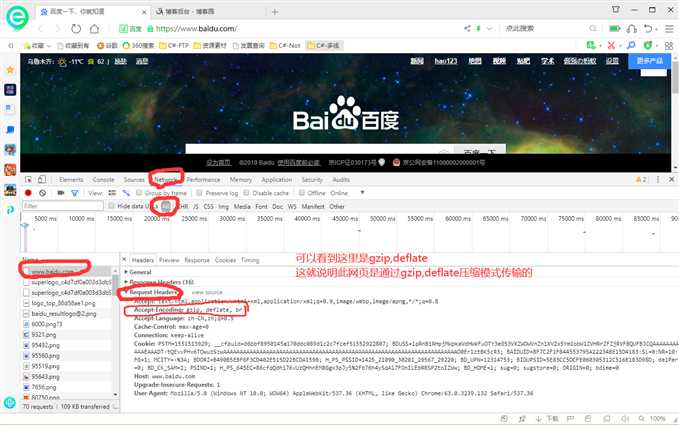Enable Group by frame checkbox

point(139,193)
